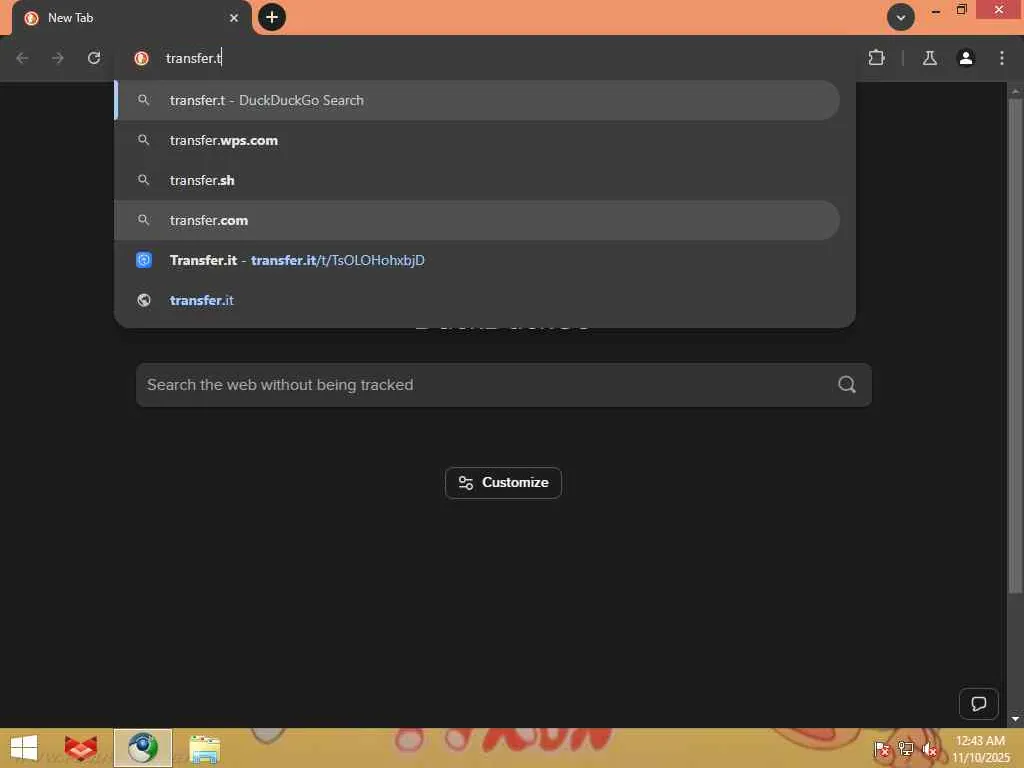
Task: Open the feedback chat bubble button
Action: click(x=978, y=703)
